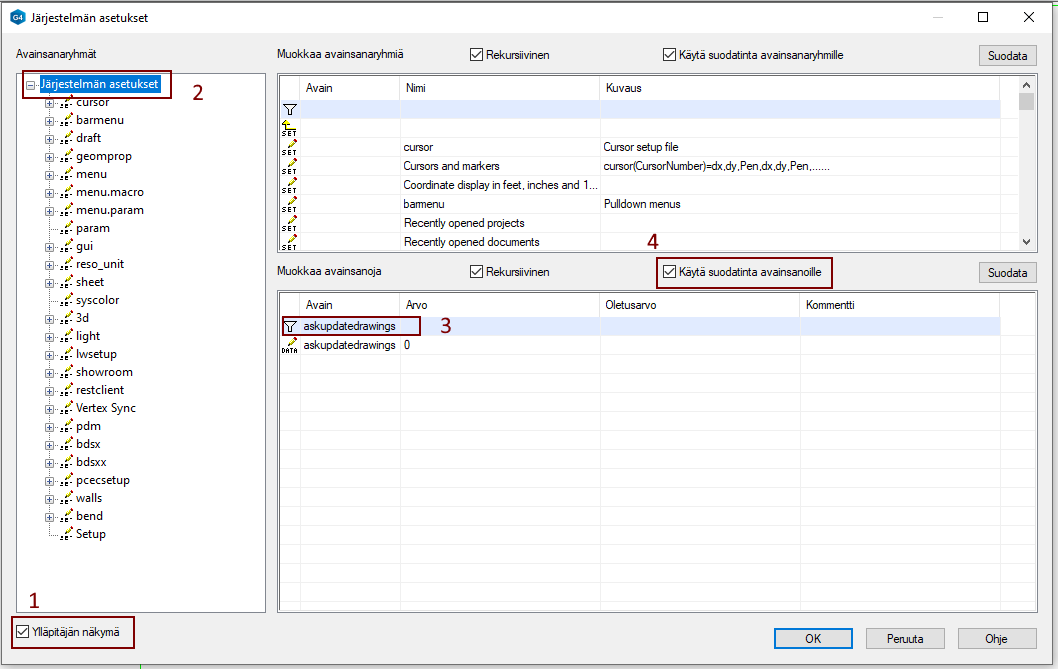
Task: Click the pencil icon next to showroom
Action: click(x=67, y=372)
